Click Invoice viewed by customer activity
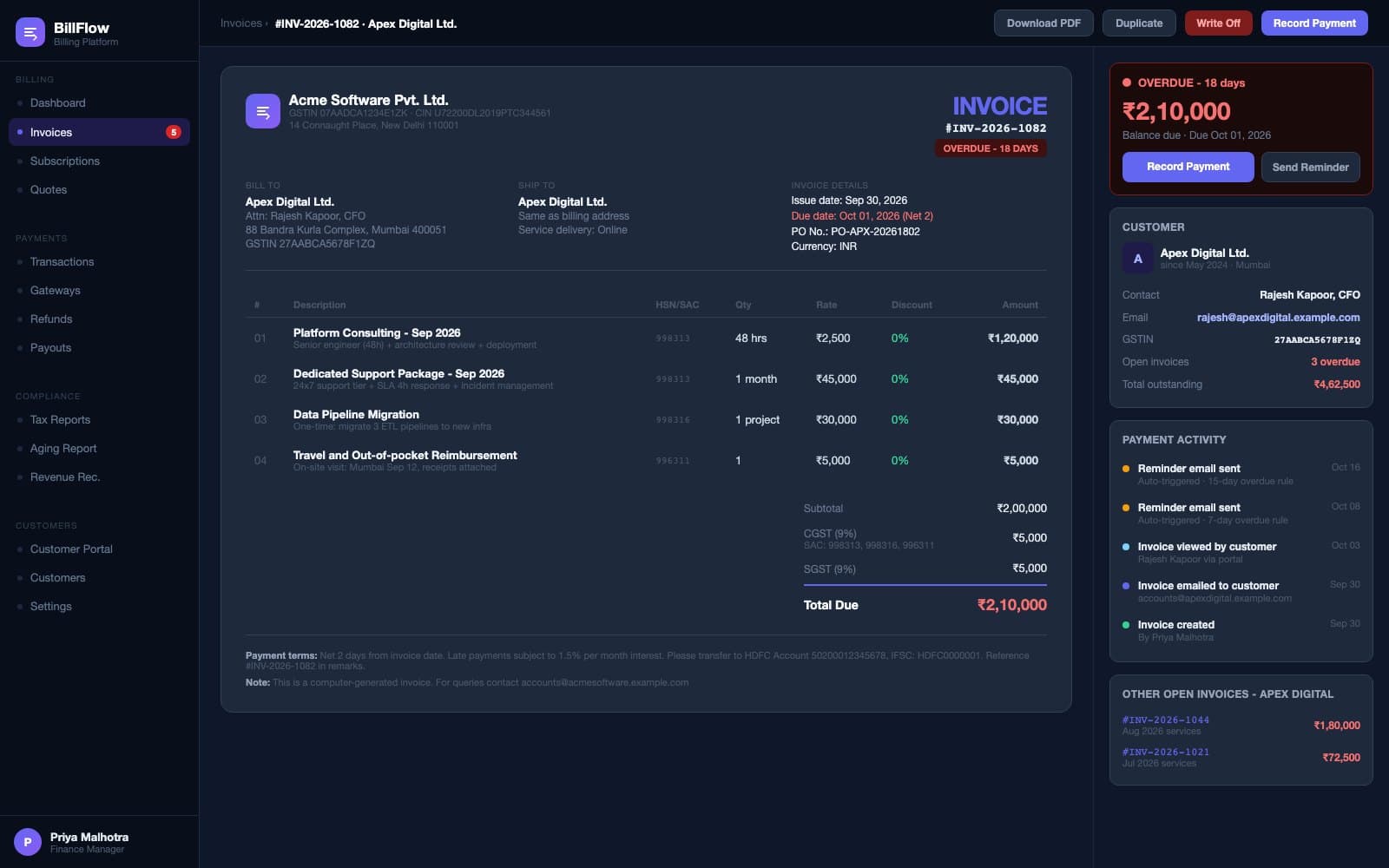This screenshot has width=1389, height=868. (x=1241, y=552)
